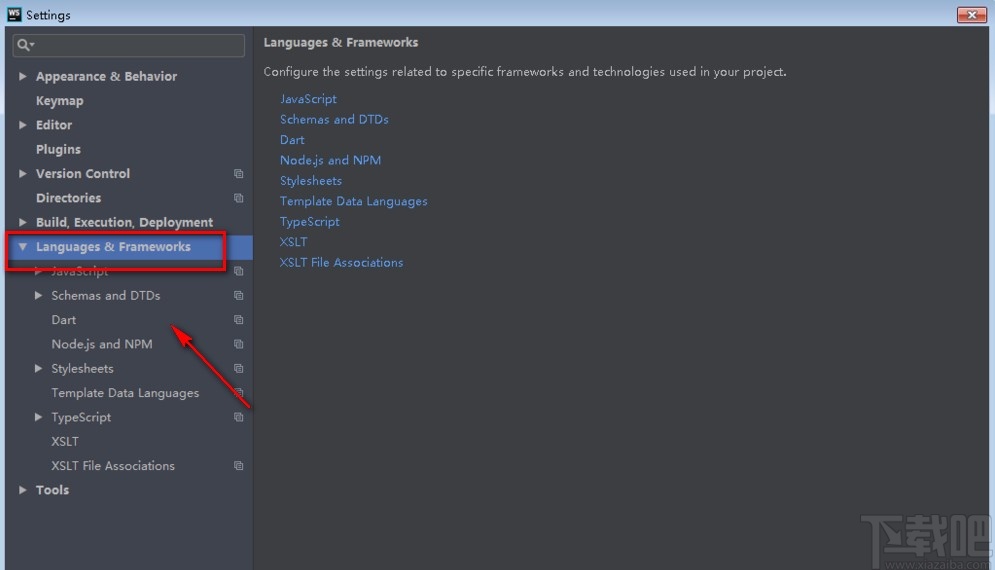Click project-level icon beside Stylesheets

coord(238,369)
